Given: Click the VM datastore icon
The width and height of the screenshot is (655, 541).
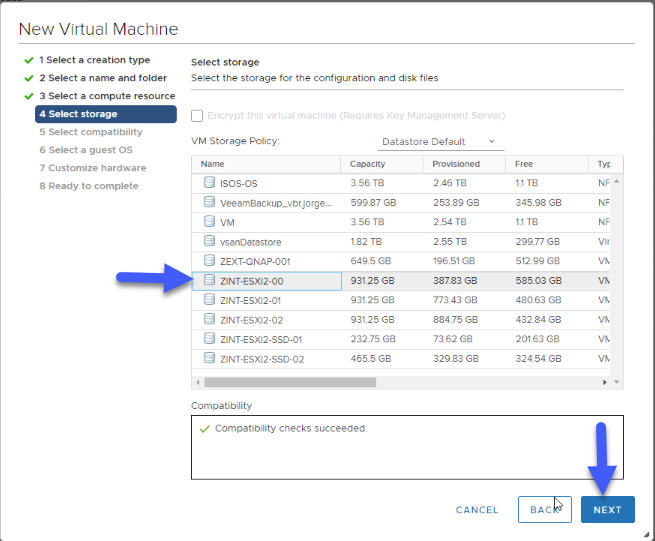Looking at the screenshot, I should point(209,221).
